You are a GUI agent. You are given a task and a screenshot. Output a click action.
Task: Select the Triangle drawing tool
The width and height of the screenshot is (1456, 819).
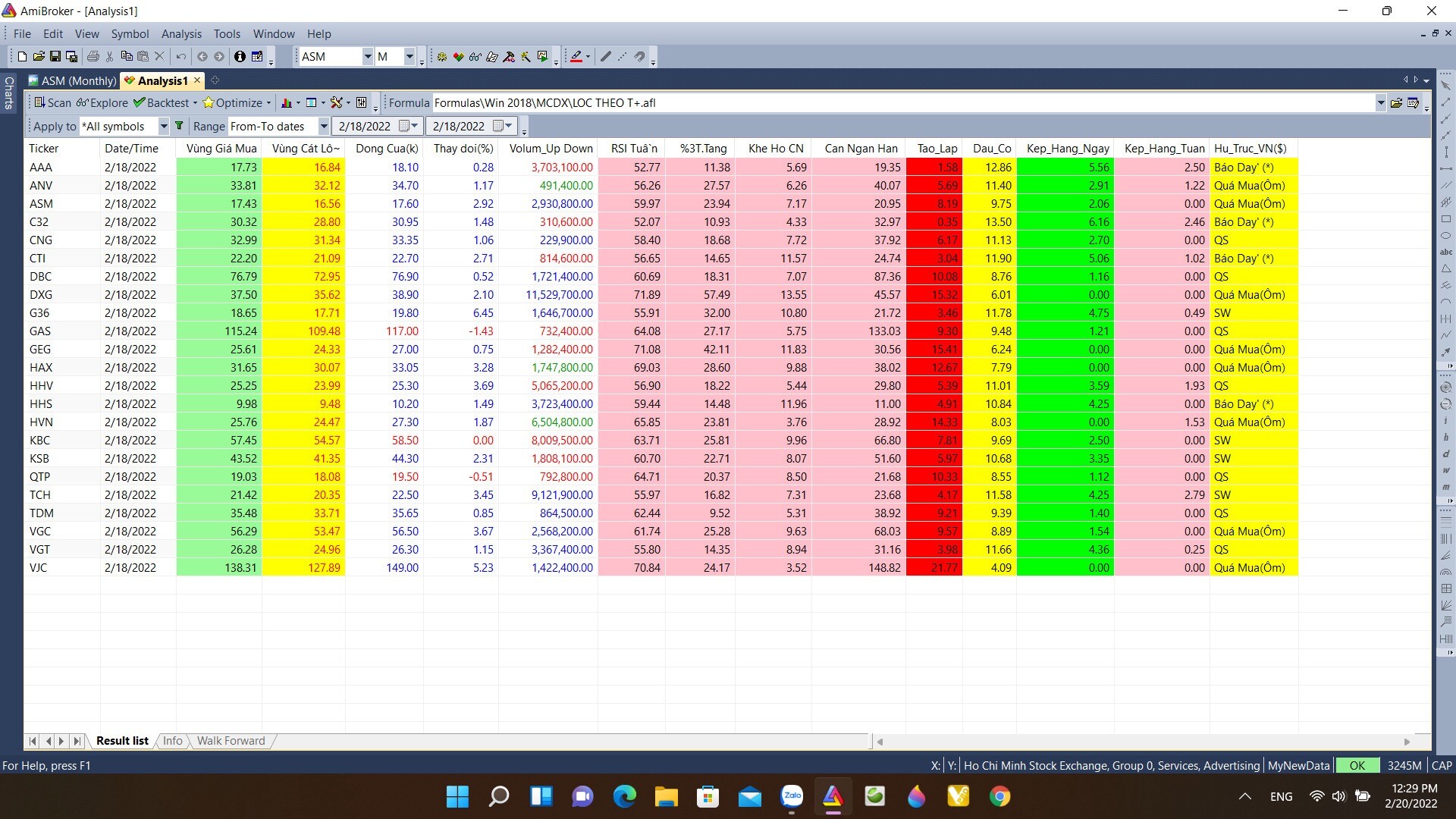pyautogui.click(x=1446, y=268)
